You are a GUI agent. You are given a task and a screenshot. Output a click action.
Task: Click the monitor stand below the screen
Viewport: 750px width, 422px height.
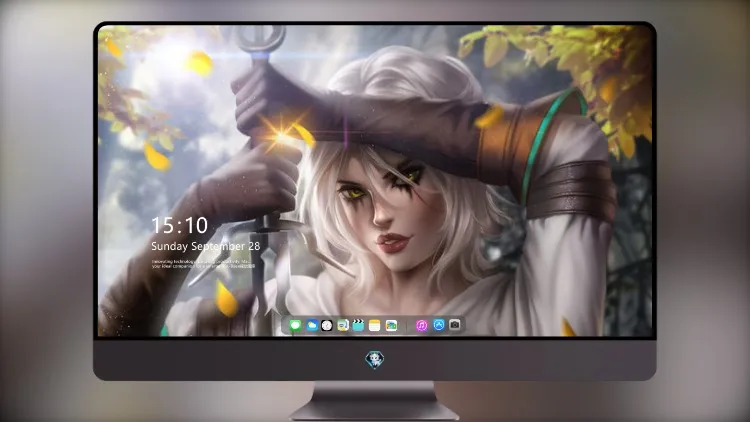click(374, 401)
